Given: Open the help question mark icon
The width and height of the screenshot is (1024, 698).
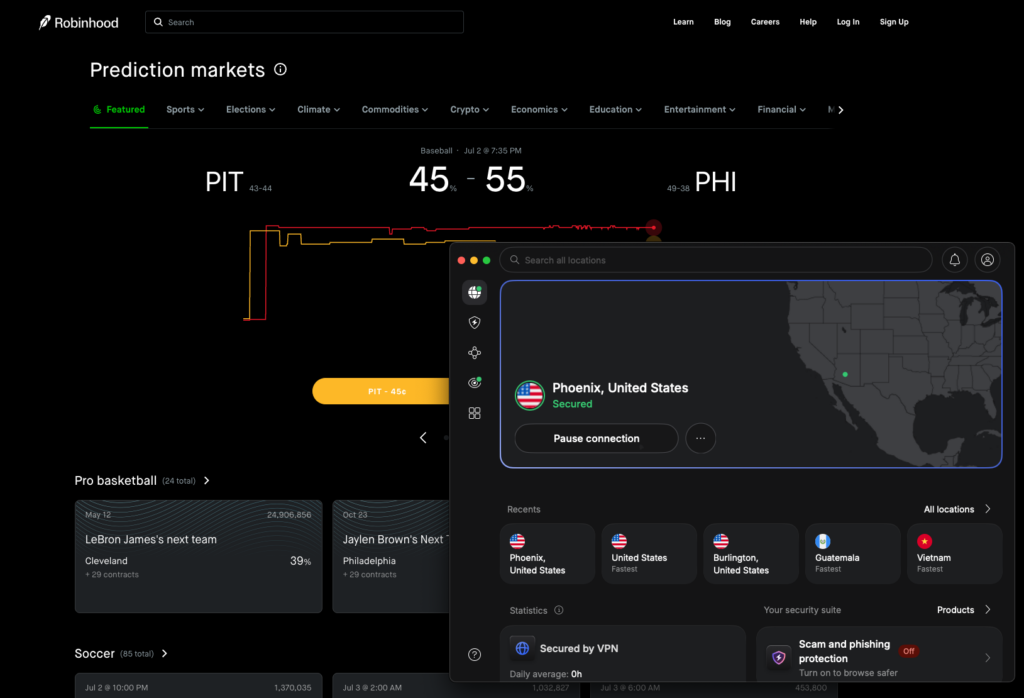Looking at the screenshot, I should (475, 654).
